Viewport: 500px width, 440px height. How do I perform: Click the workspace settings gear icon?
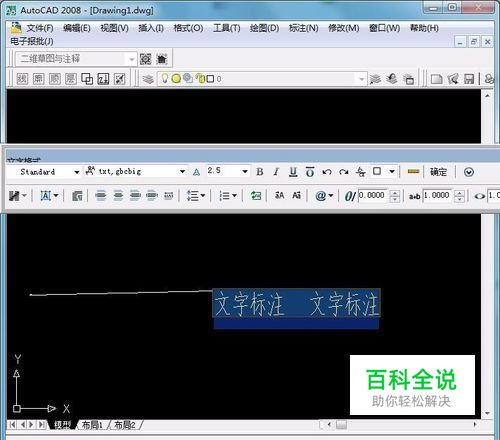coord(146,59)
